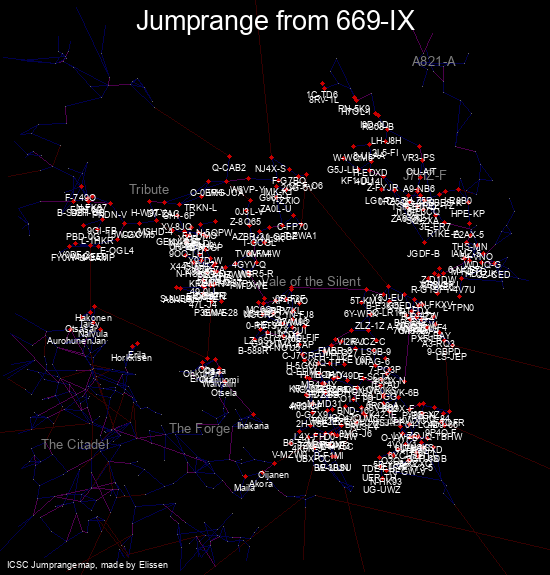Image resolution: width=550 pixels, height=575 pixels.
Task: Click the Q-CAB2 system label
Action: pyautogui.click(x=229, y=168)
